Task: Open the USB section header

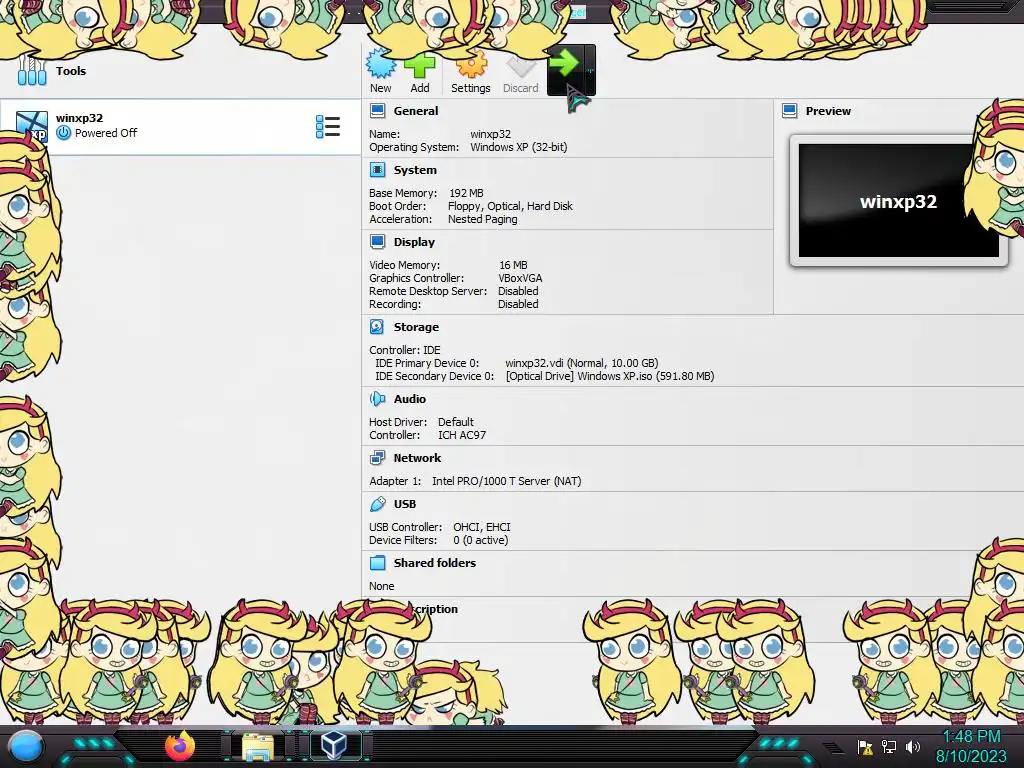Action: (x=404, y=504)
